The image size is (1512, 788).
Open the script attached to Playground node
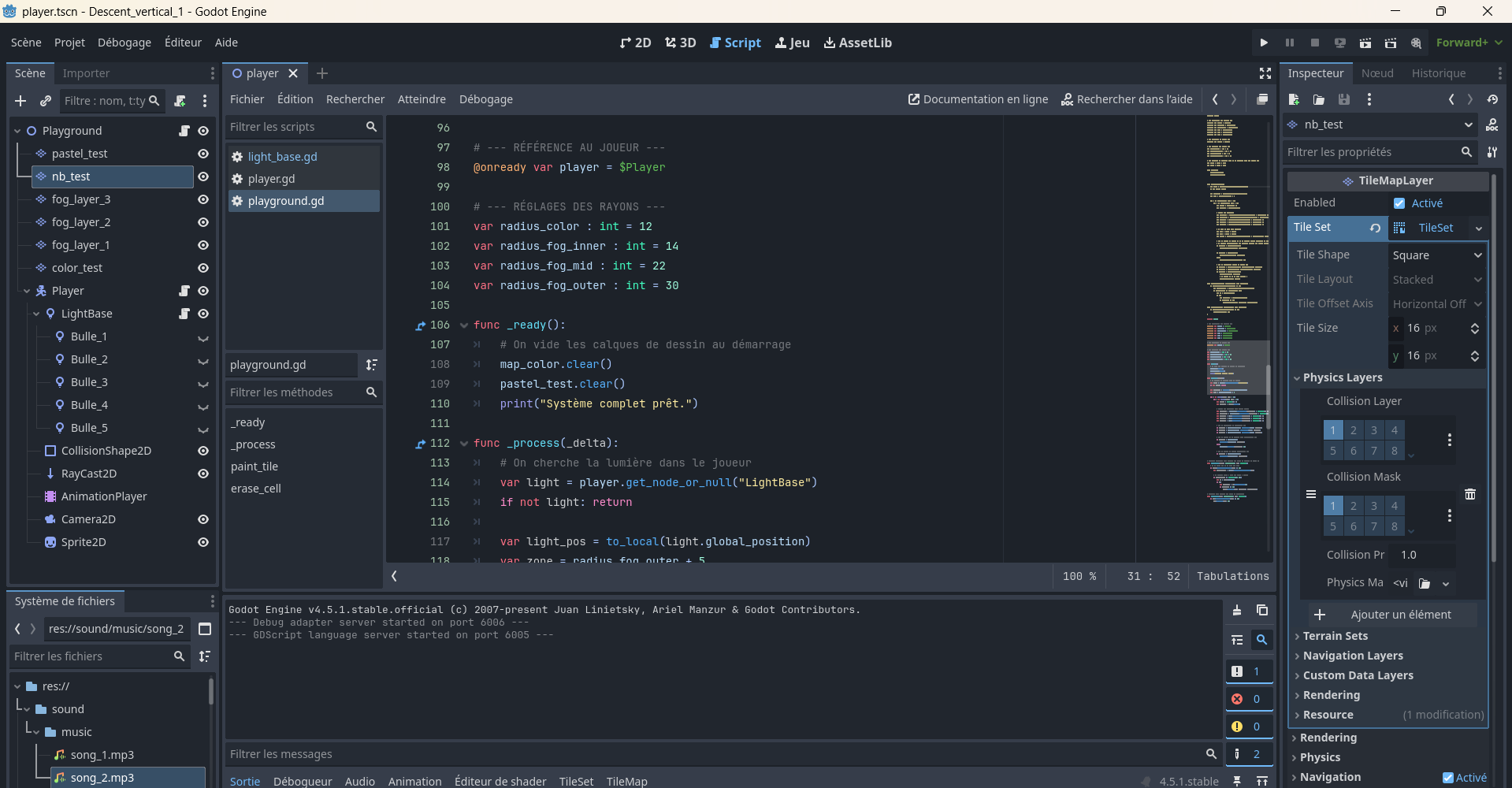[184, 131]
